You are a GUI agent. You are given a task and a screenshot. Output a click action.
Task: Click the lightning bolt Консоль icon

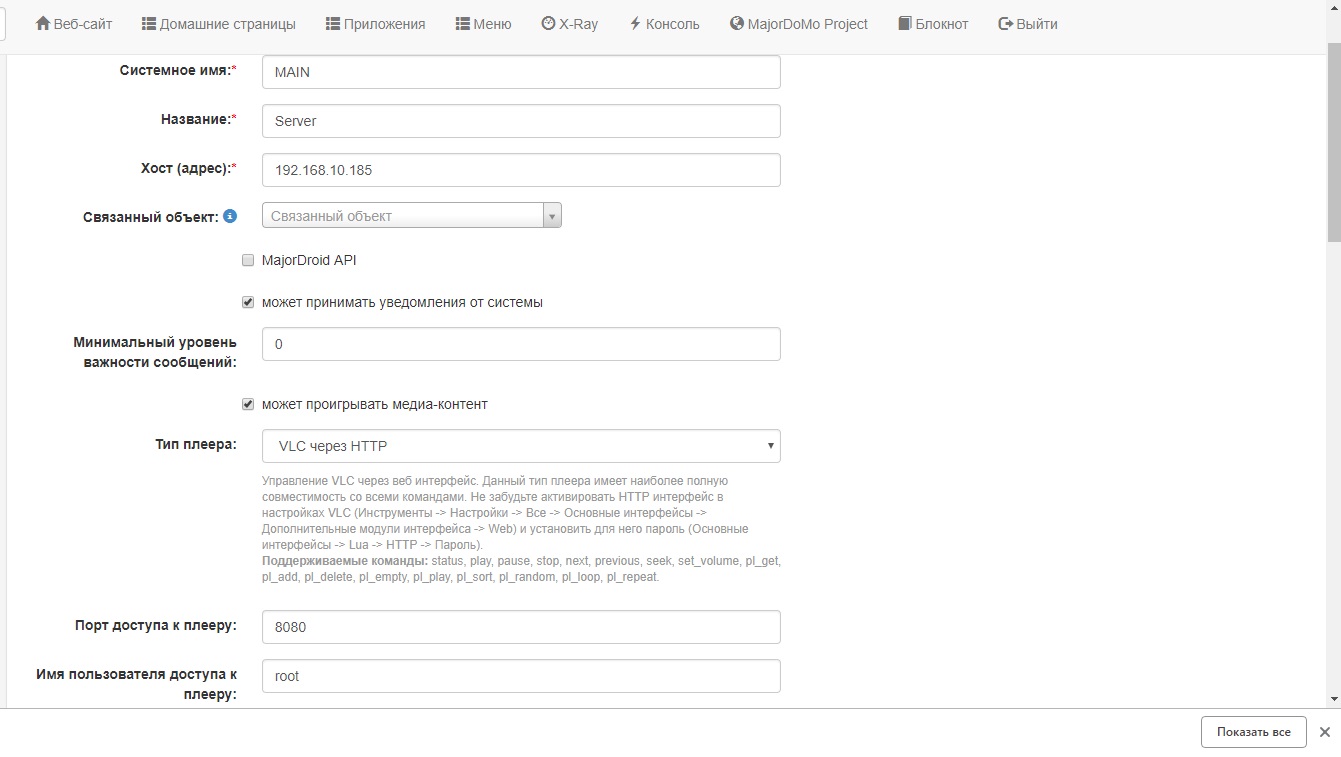tap(635, 24)
